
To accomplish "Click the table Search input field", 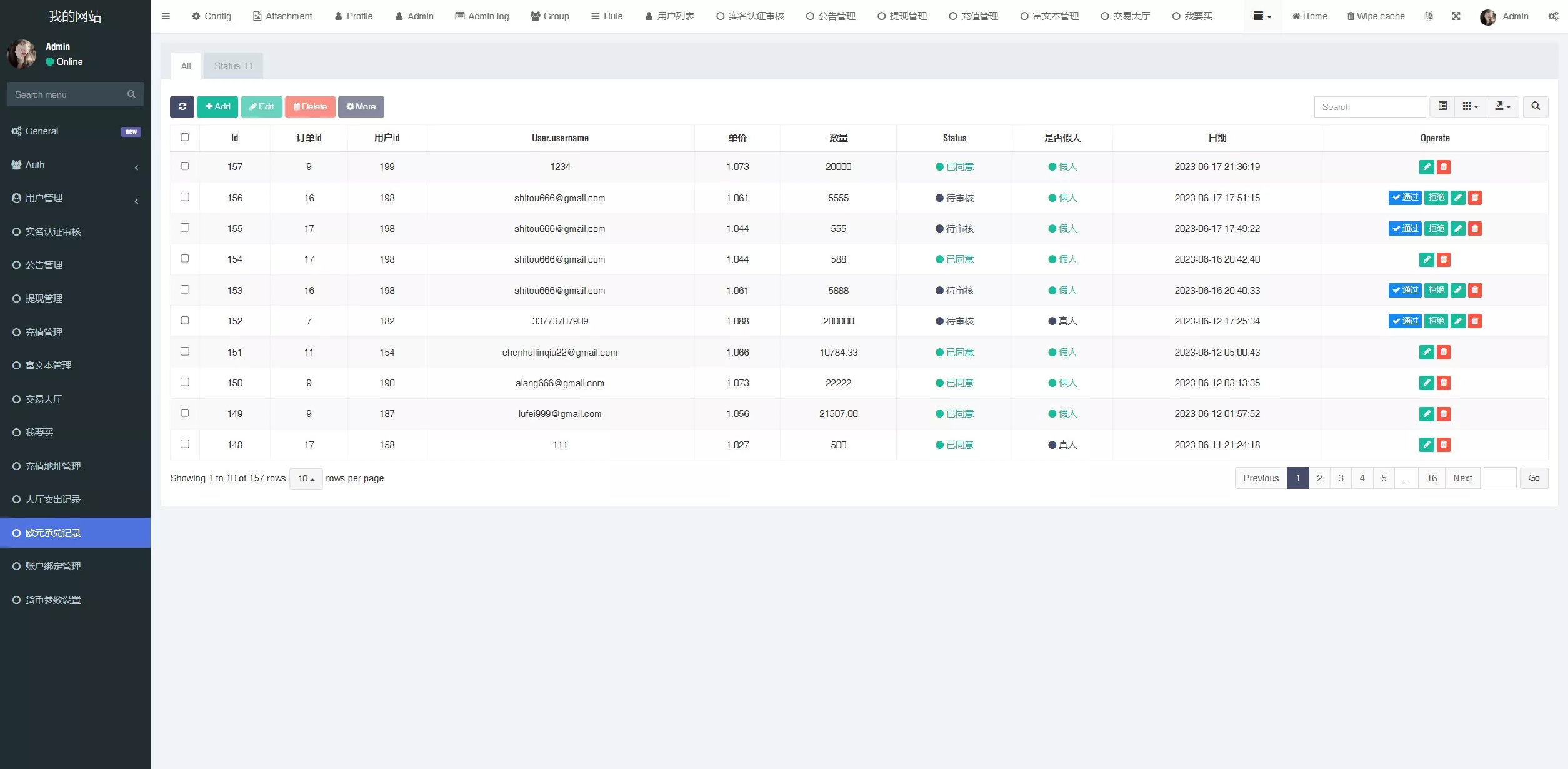I will click(1369, 107).
